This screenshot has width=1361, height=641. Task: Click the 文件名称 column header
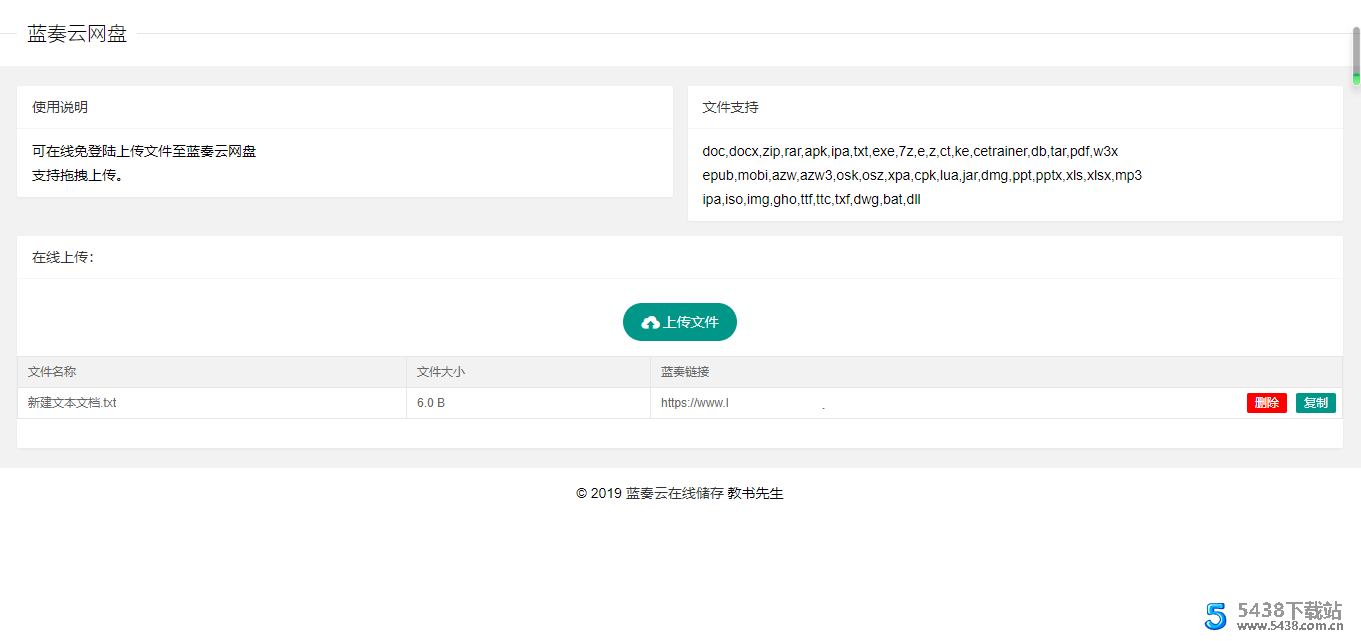[x=51, y=371]
